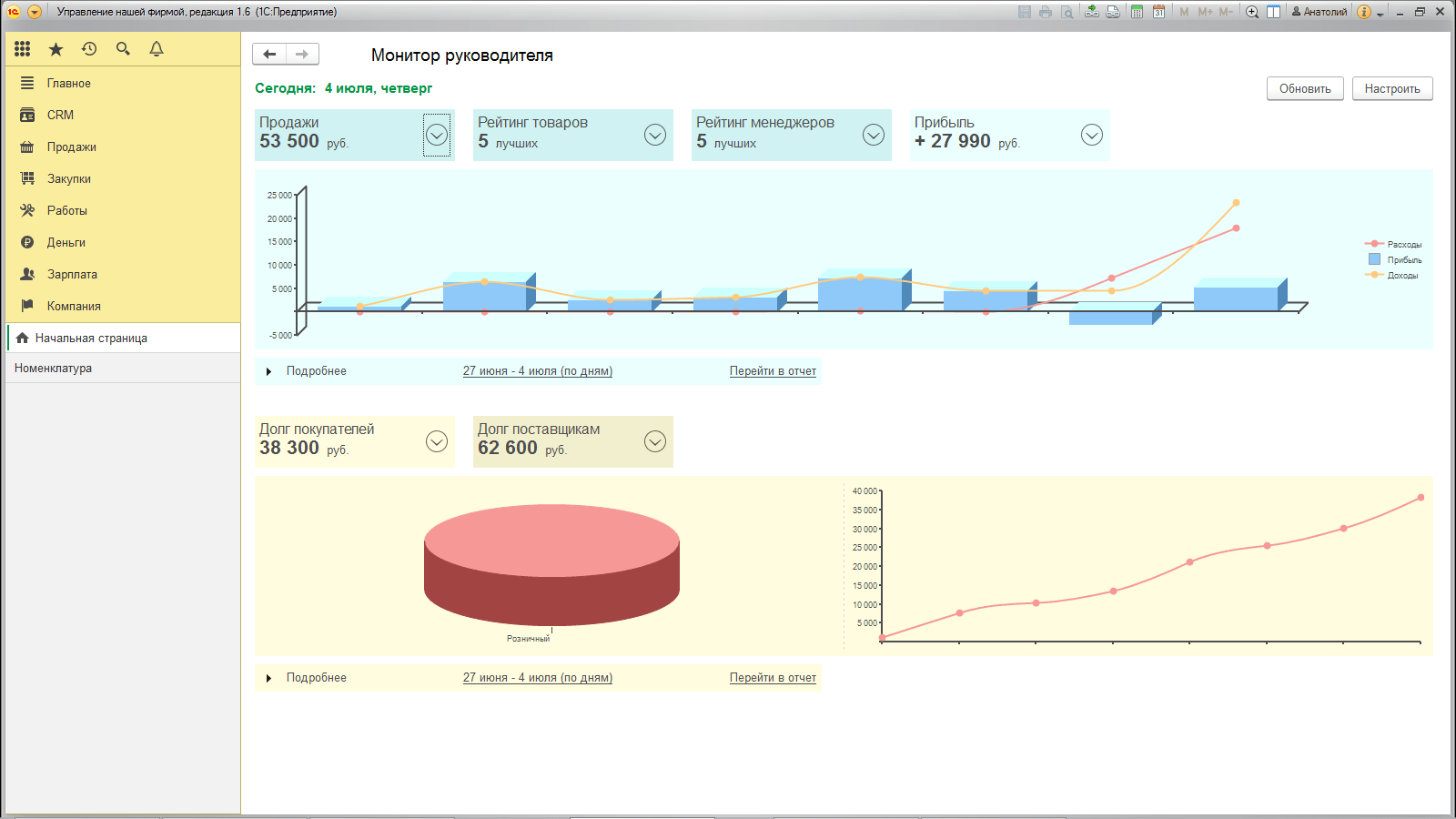Click user name Анатолий

click(1319, 12)
